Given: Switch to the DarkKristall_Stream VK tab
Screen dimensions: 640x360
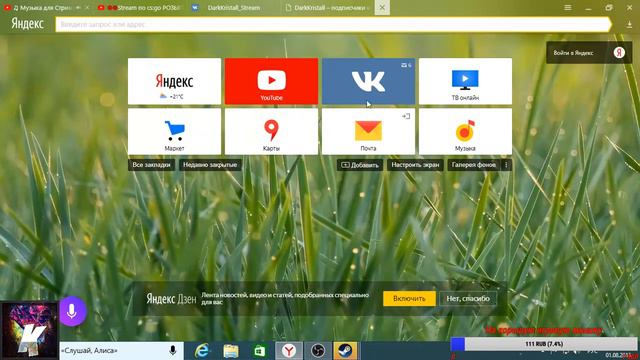Looking at the screenshot, I should click(233, 8).
